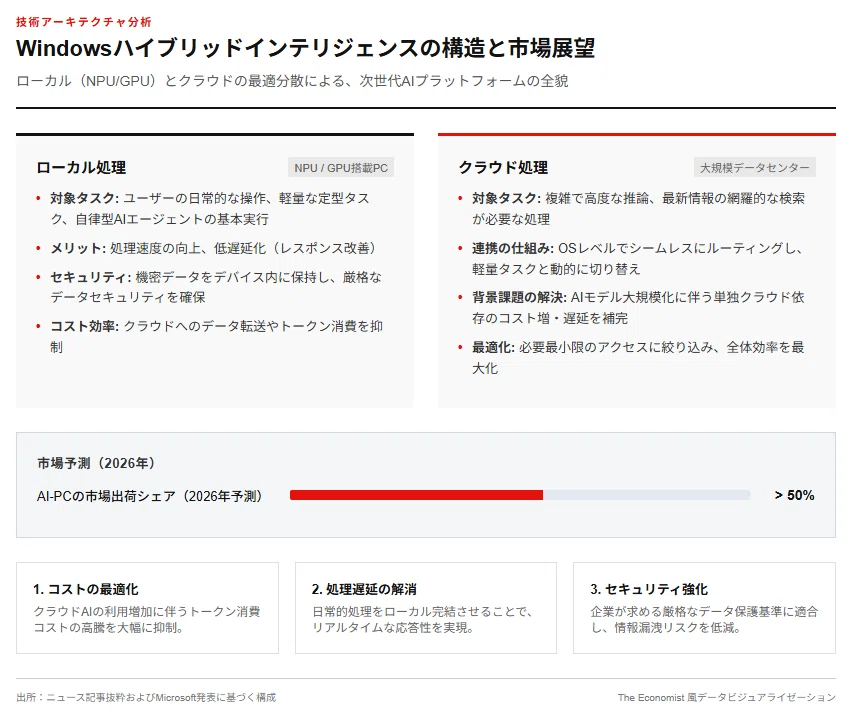This screenshot has width=852, height=718.
Task: Click the red label "技術アーキテクチャ分析"
Action: click(x=84, y=22)
